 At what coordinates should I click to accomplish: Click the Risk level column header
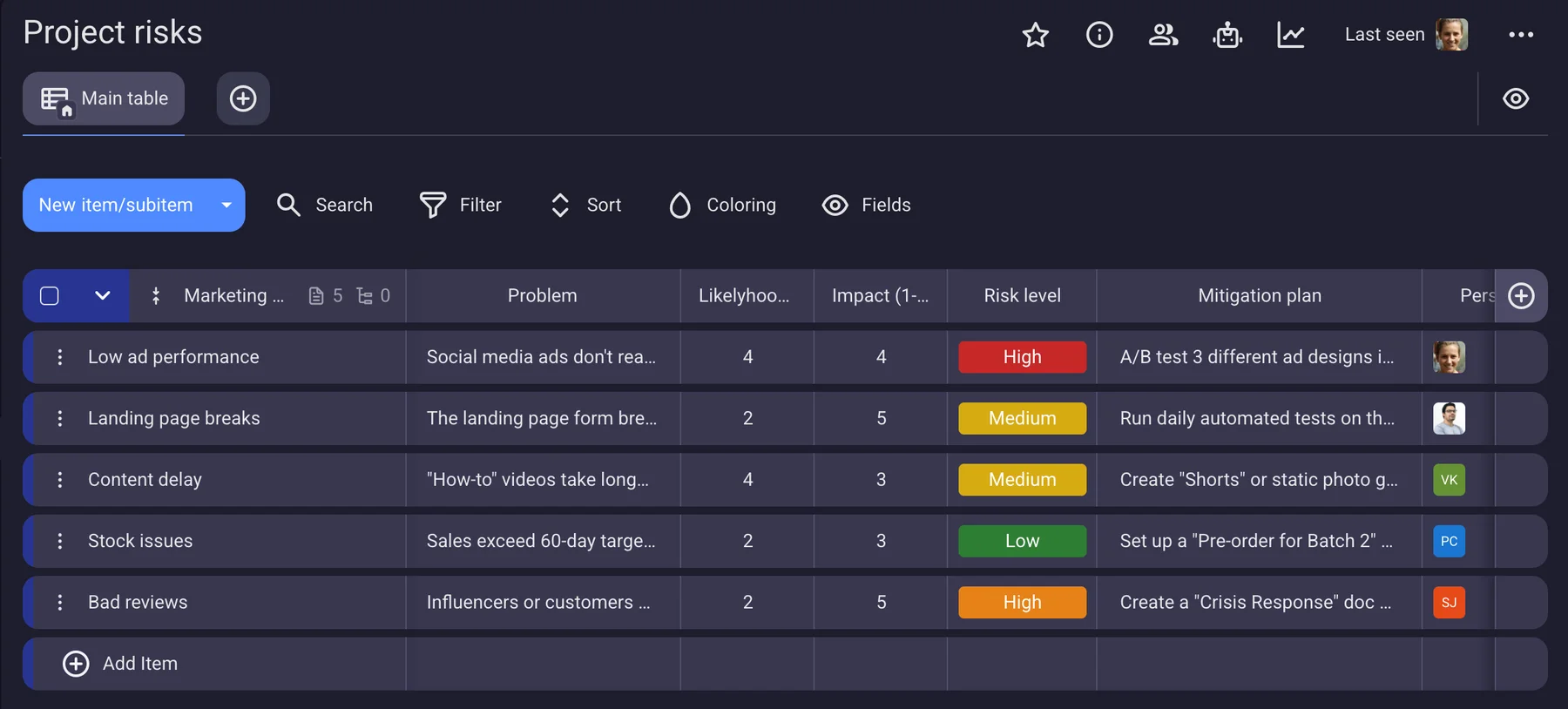(1022, 296)
